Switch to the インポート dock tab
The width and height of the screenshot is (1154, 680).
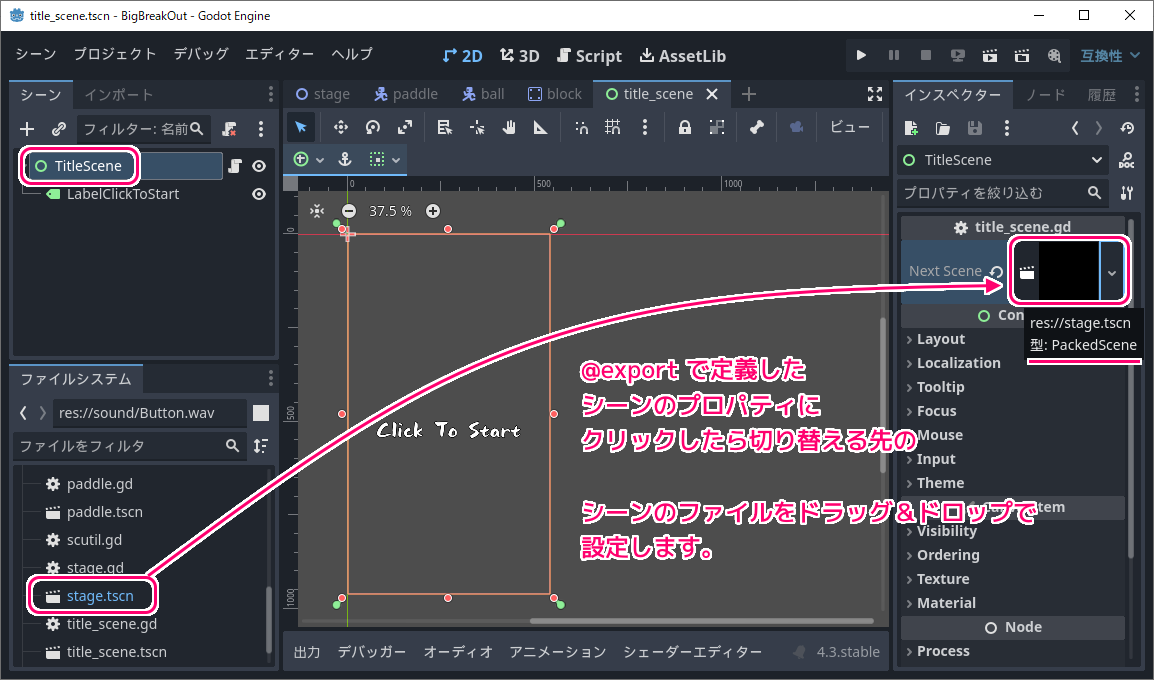pos(118,95)
